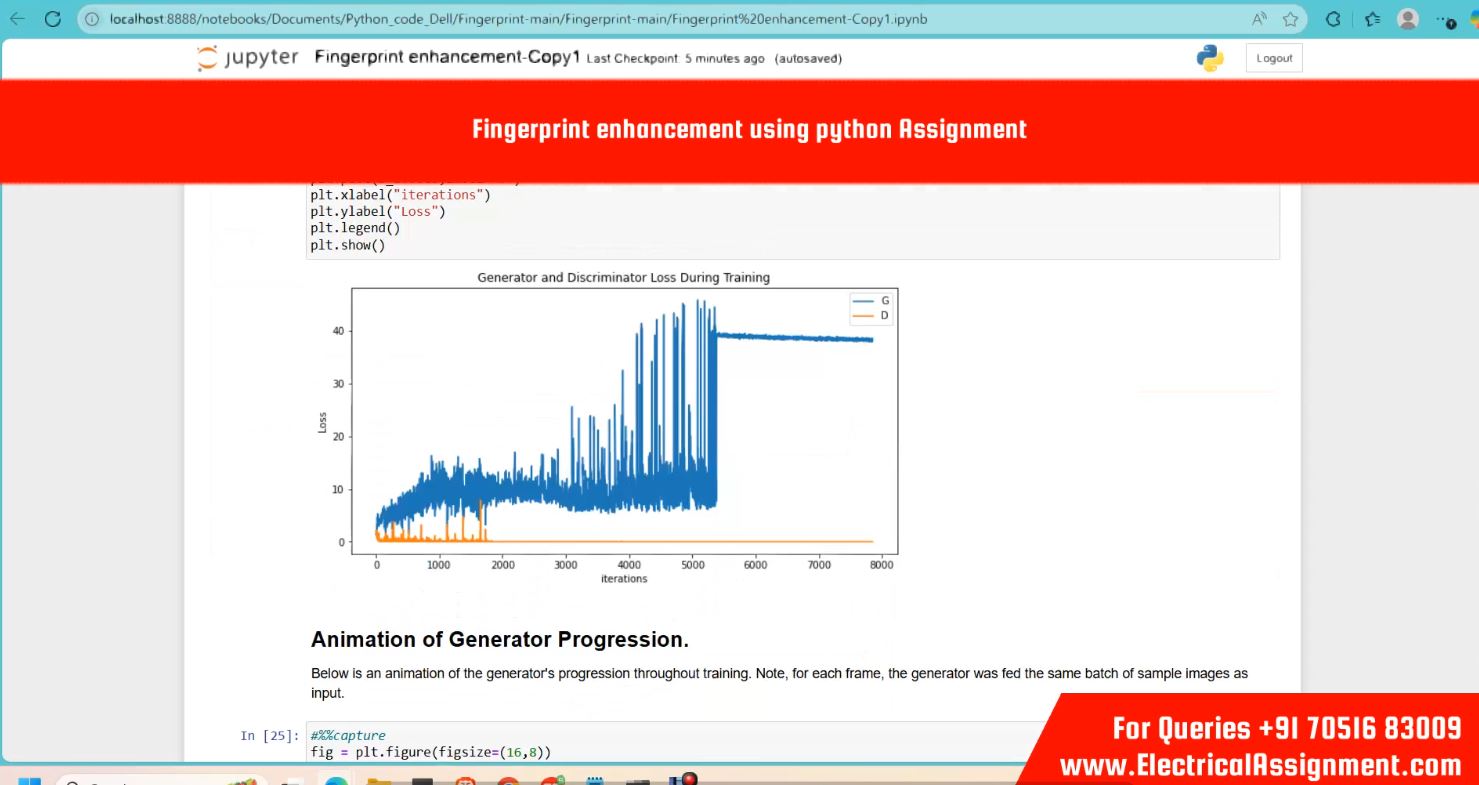Click the blue G legend entry
1479x785 pixels.
click(x=870, y=300)
